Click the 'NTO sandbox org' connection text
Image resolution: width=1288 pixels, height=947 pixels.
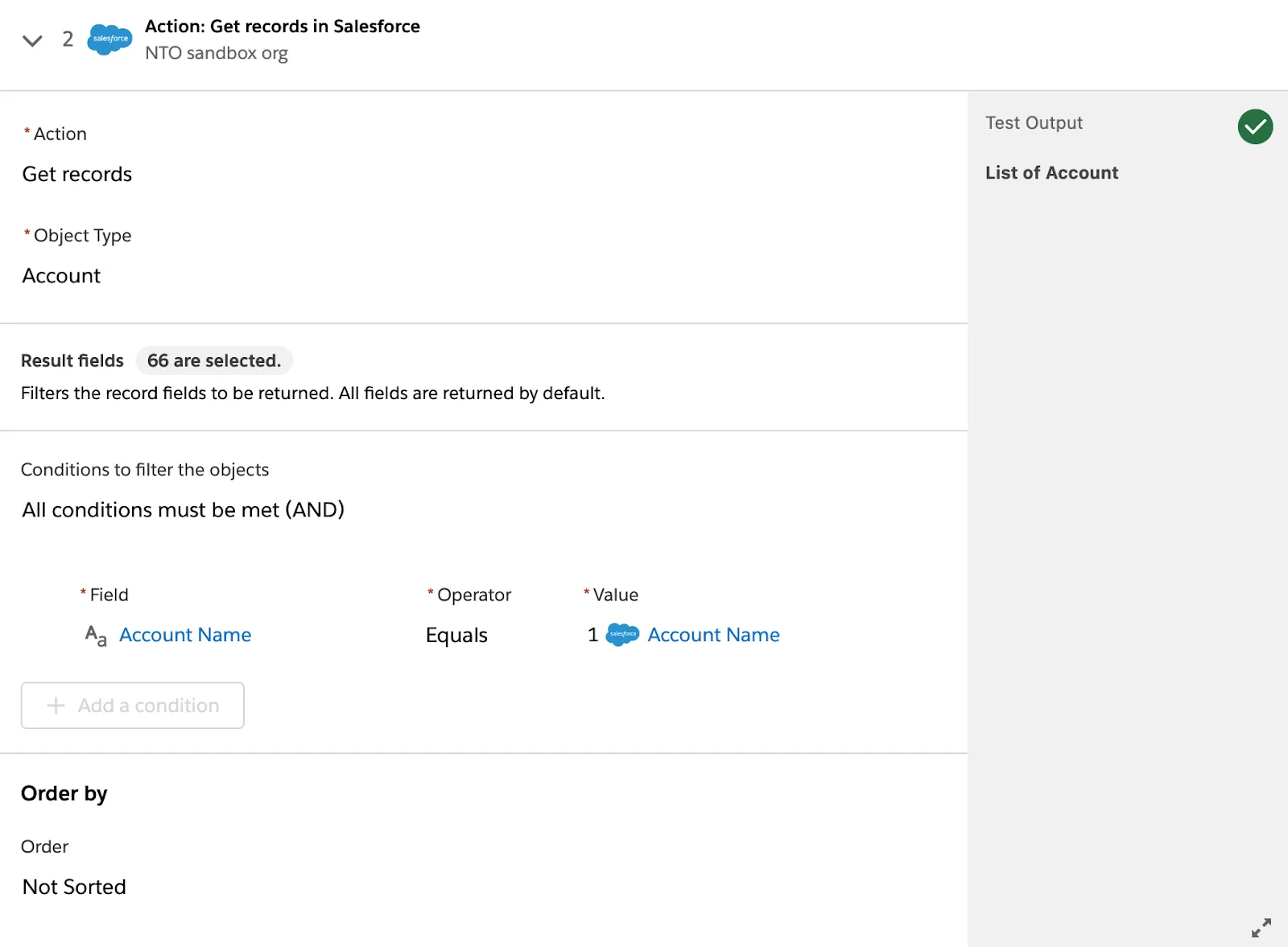(x=217, y=53)
